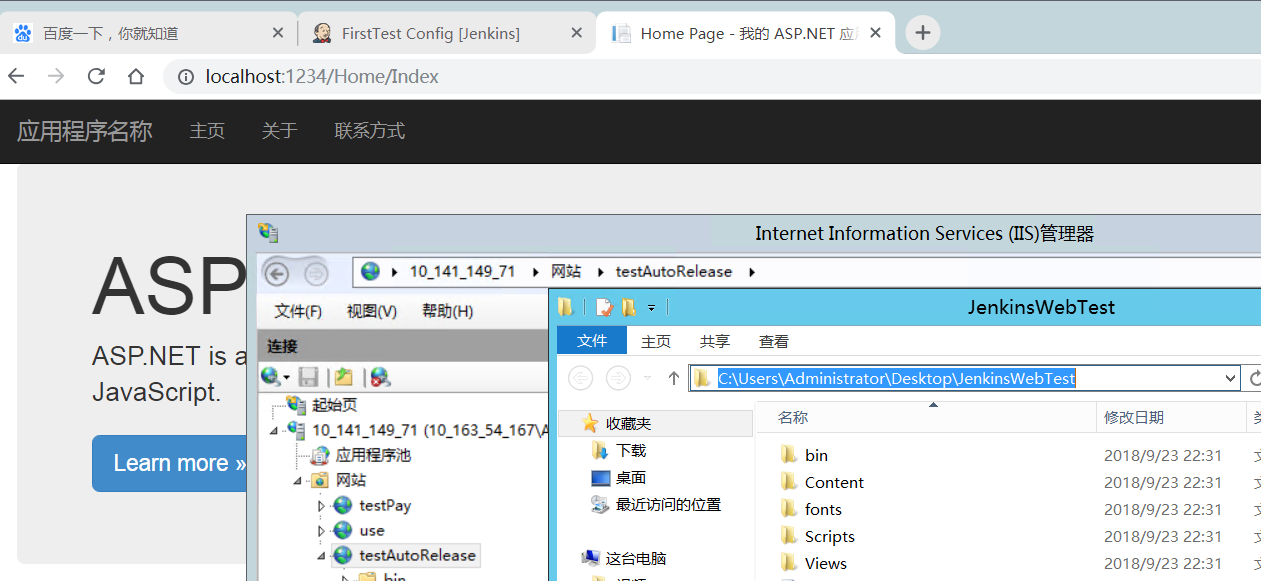1261x581 pixels.
Task: Select 应用程序池 in the IIS tree
Action: coord(373,455)
